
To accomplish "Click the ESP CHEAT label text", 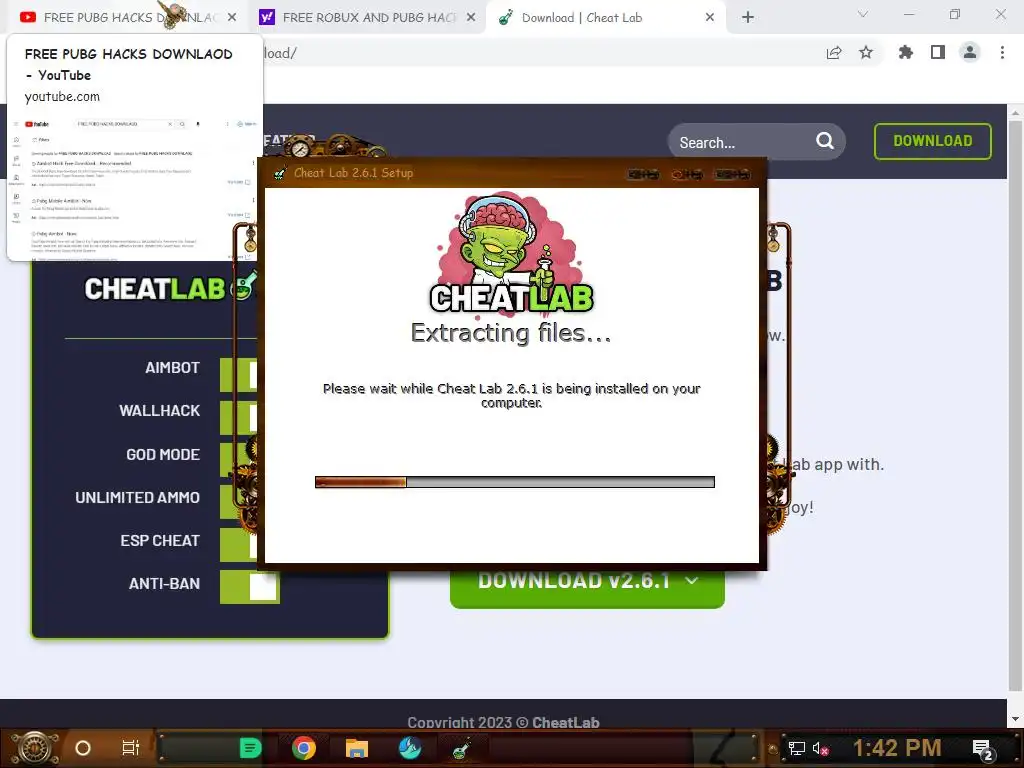I will 160,541.
